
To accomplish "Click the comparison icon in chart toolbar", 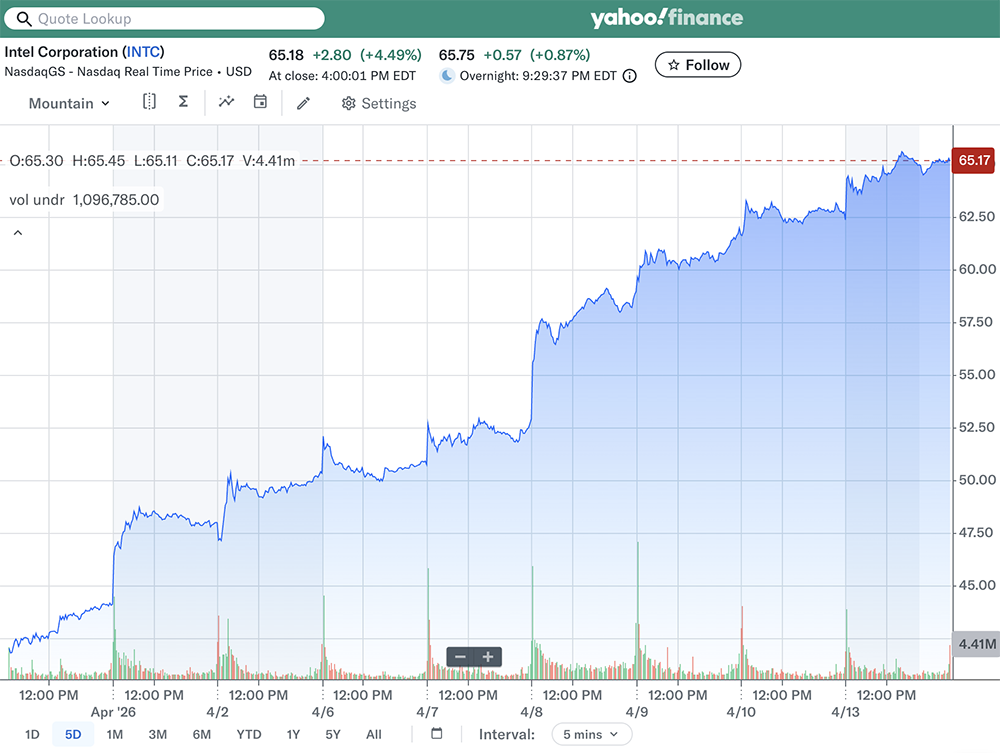I will point(149,102).
